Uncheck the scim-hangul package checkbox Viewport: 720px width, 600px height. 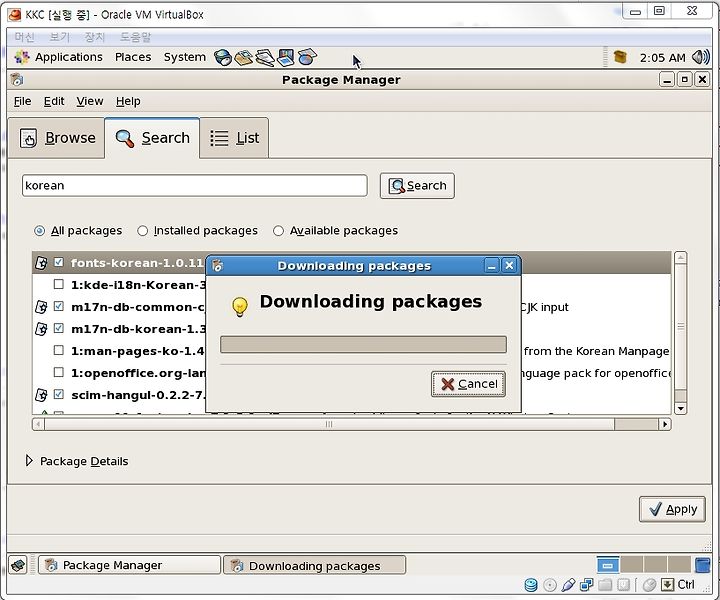click(x=58, y=394)
